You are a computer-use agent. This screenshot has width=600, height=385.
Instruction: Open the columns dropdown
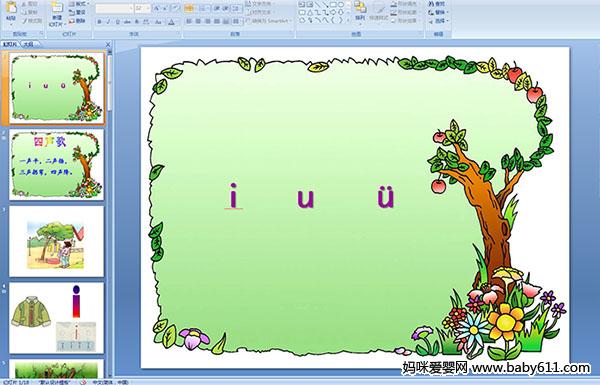[237, 21]
